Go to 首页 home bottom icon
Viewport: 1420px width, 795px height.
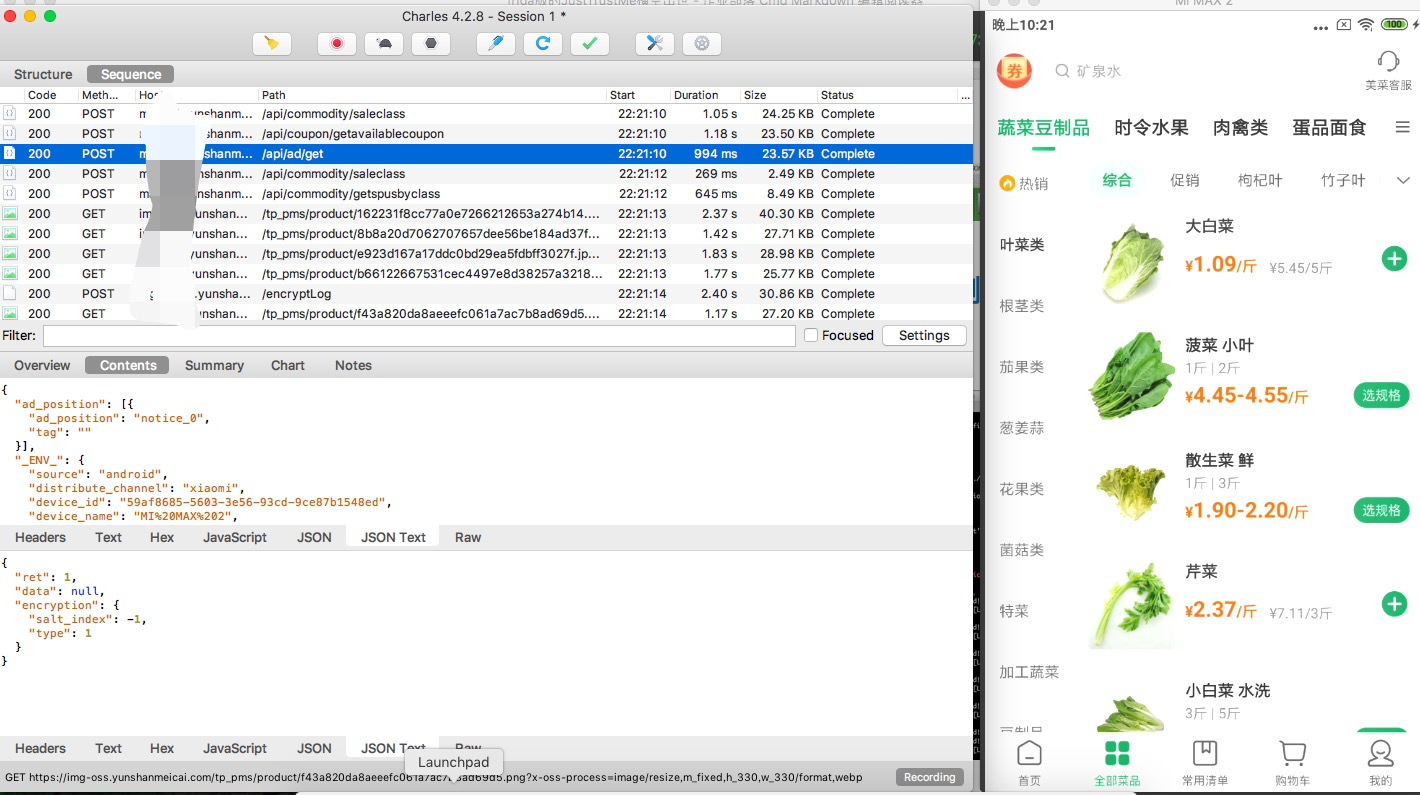pos(1029,763)
